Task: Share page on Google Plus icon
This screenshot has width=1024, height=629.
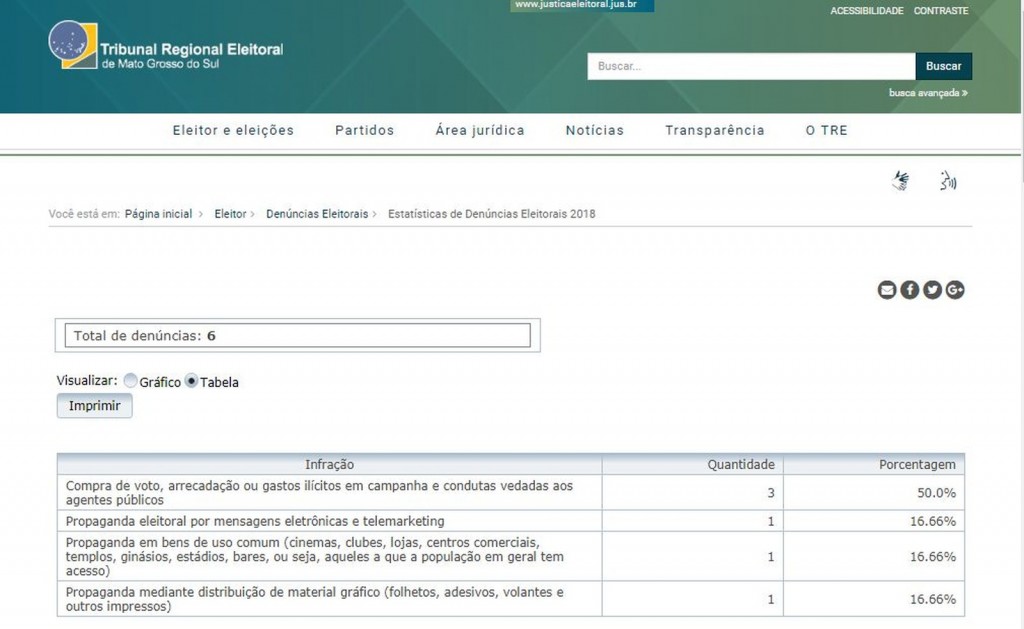Action: coord(955,290)
